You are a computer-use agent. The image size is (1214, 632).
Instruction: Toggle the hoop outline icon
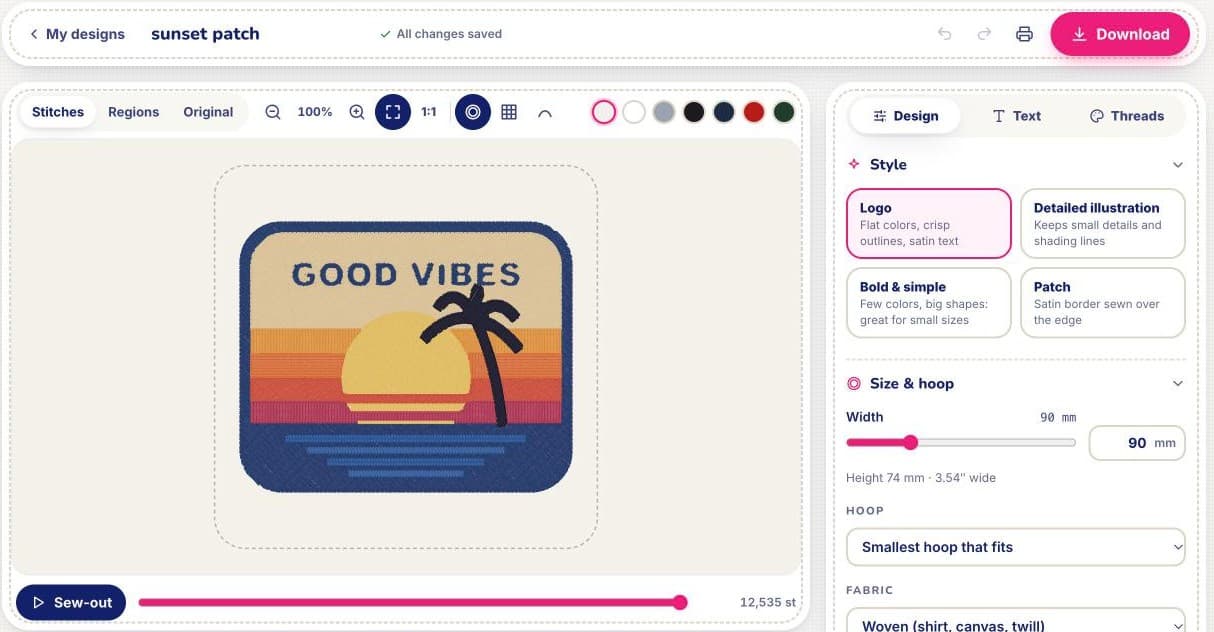pos(473,112)
